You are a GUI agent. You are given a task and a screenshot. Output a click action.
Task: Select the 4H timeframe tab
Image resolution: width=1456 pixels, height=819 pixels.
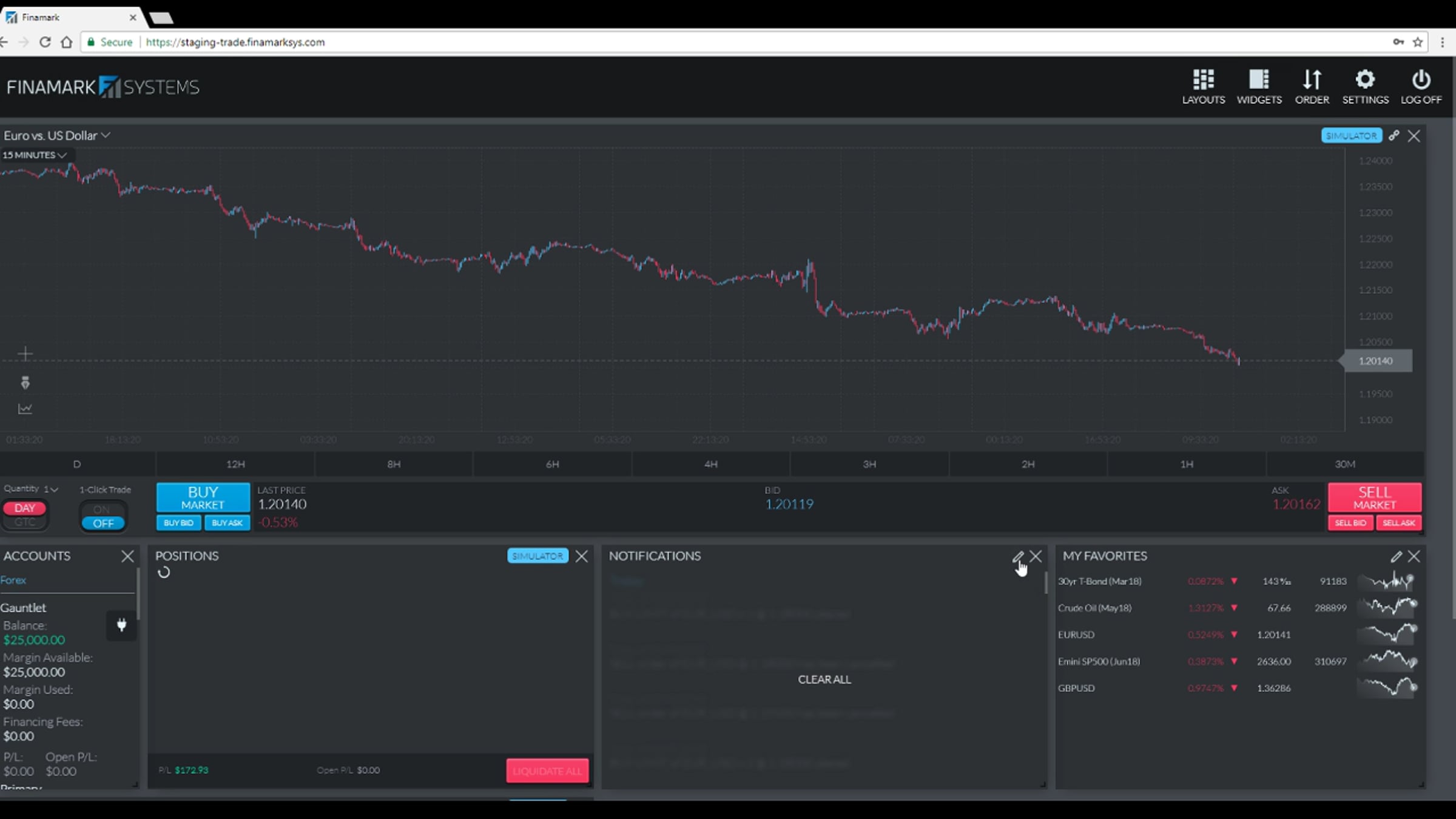click(711, 464)
